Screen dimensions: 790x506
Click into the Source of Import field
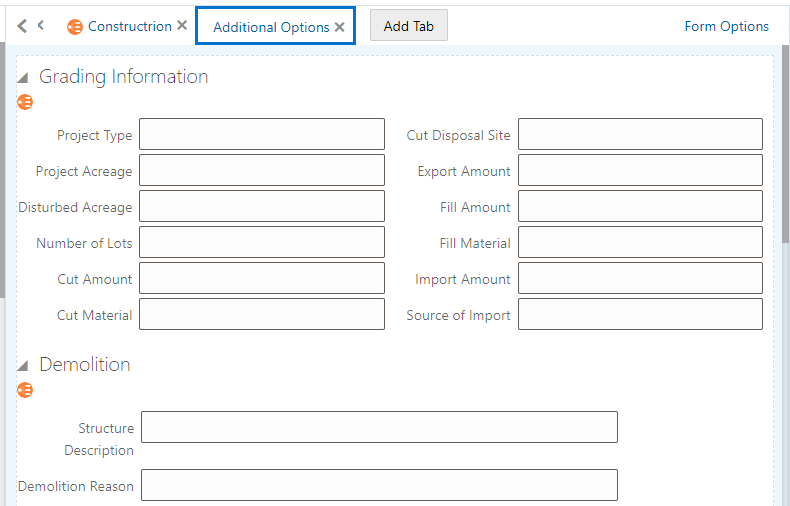point(640,314)
